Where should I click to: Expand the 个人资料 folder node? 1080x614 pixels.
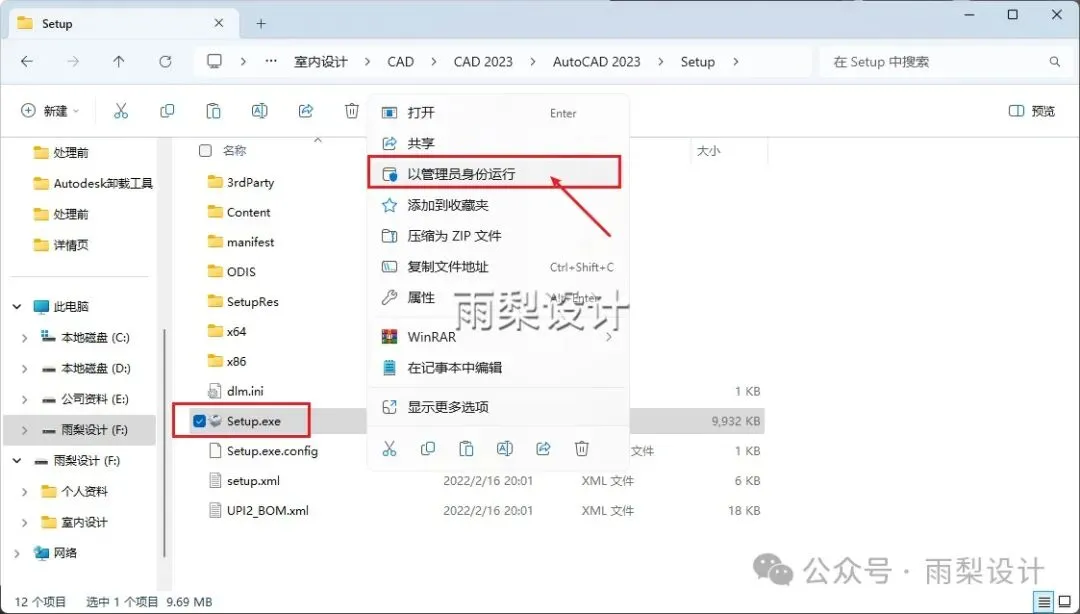point(25,491)
